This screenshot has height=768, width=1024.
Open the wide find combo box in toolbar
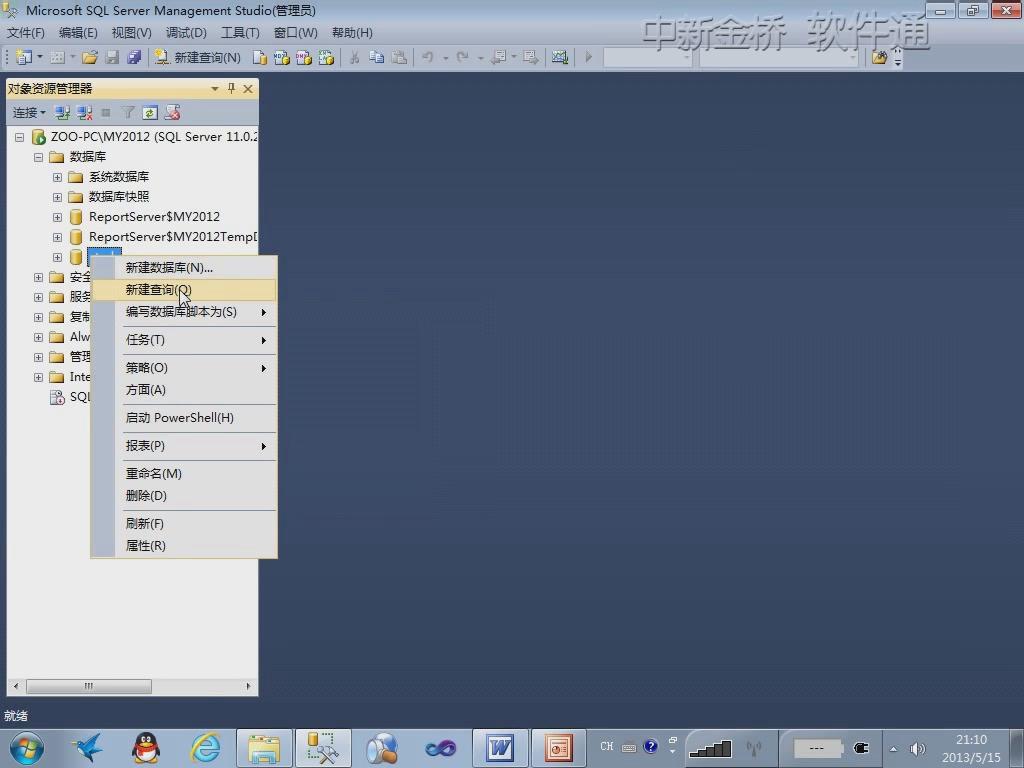pos(778,57)
